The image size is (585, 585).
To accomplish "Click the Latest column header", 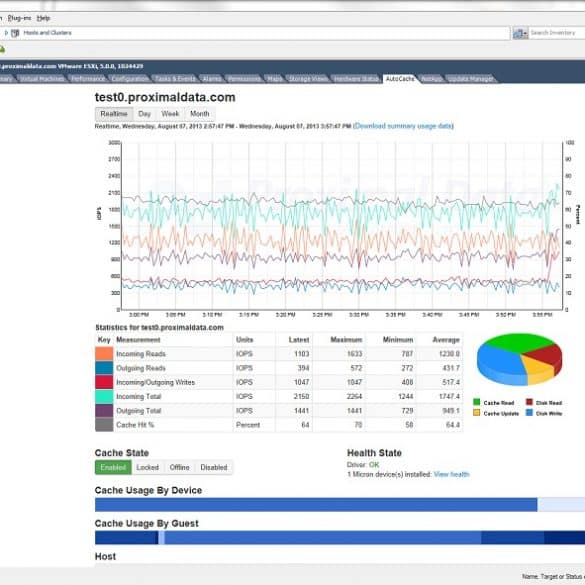I will tap(299, 340).
